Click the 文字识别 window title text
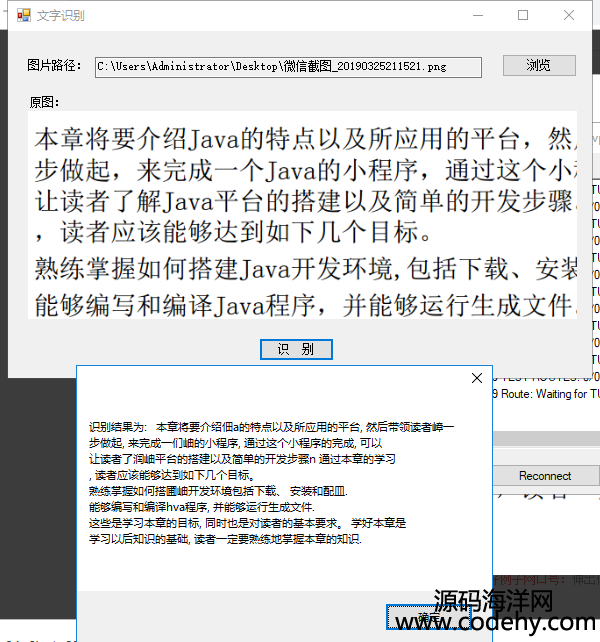Viewport: 600px width, 642px height. pos(61,16)
